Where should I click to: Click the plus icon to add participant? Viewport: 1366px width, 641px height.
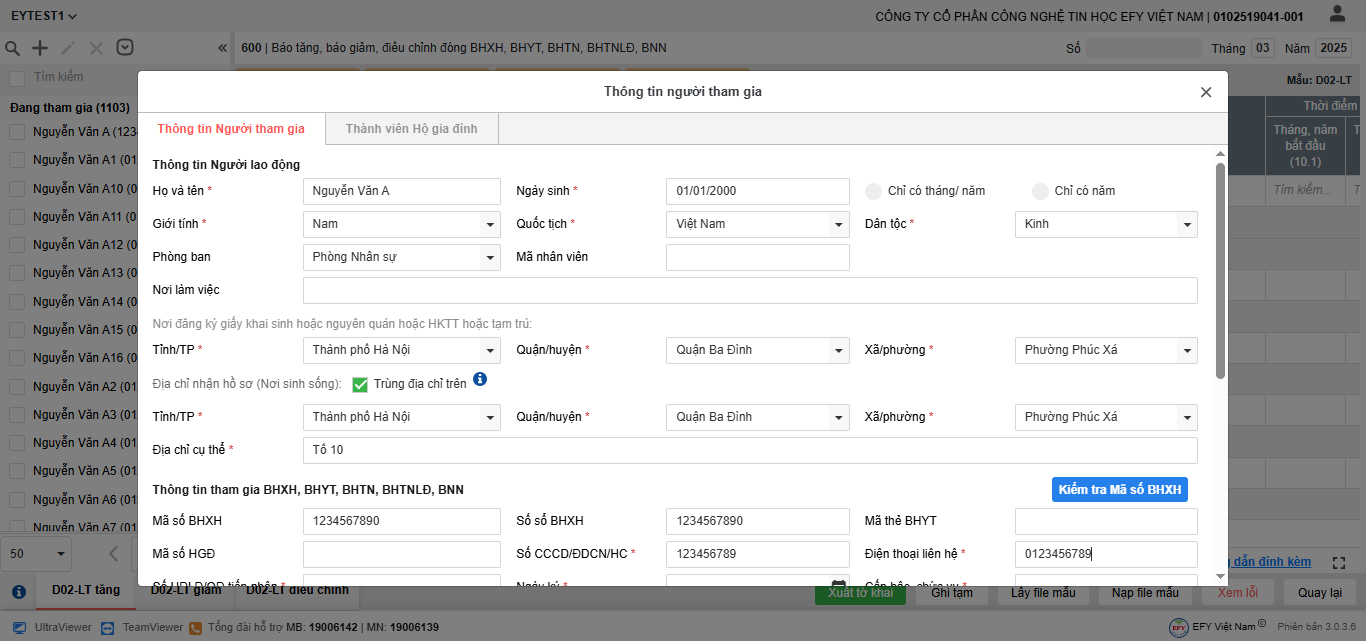click(x=40, y=48)
